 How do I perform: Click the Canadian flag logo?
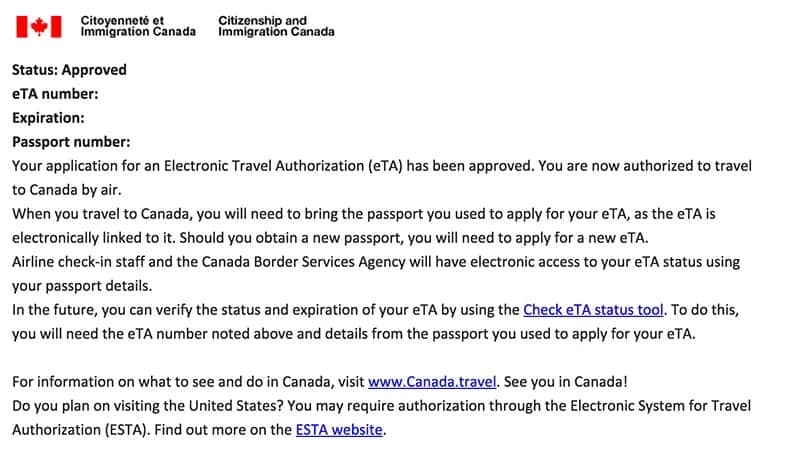(39, 26)
